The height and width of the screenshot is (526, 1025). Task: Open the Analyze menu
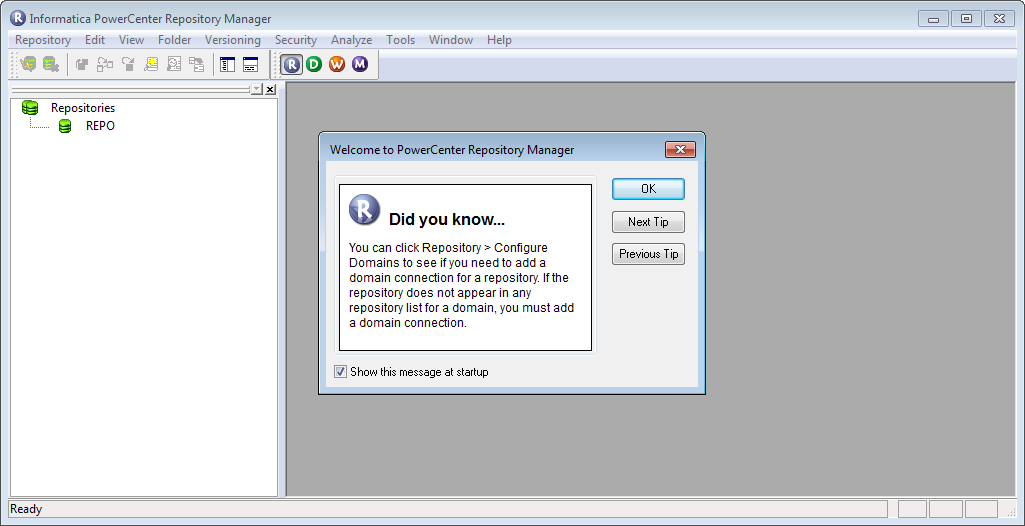[351, 40]
